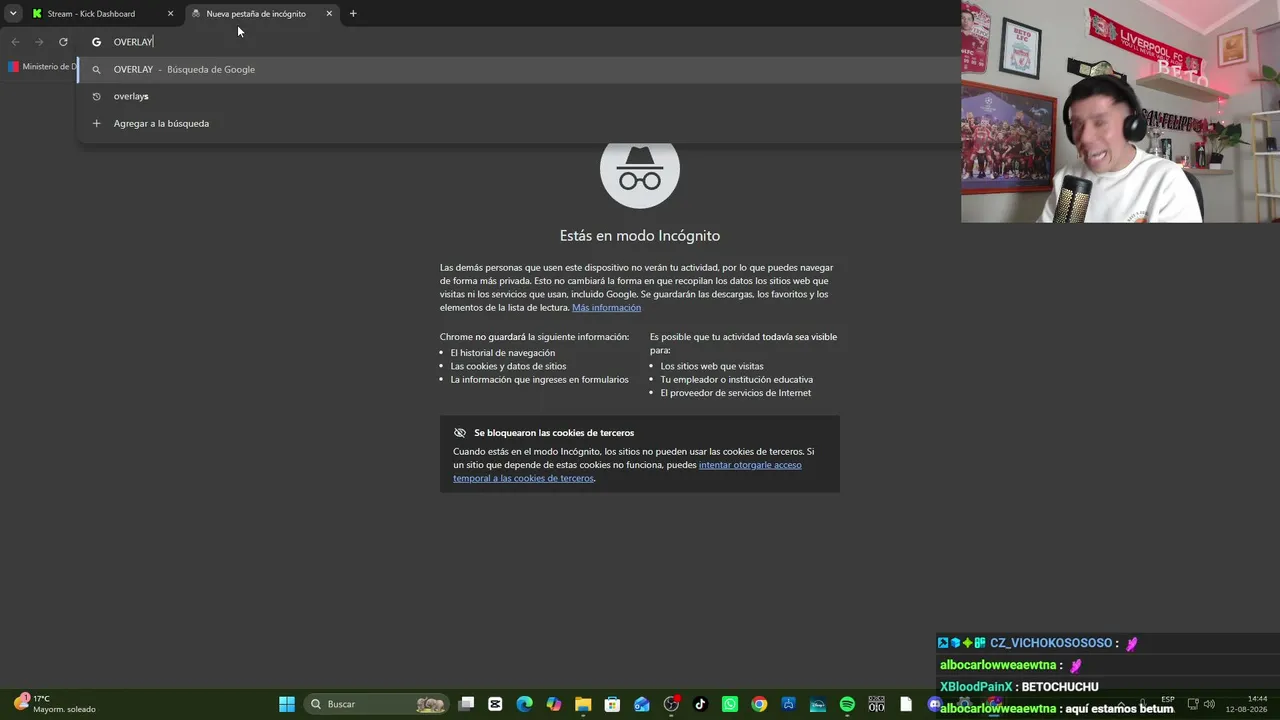
Task: Click the address bar containing OVERLAY
Action: pyautogui.click(x=520, y=42)
